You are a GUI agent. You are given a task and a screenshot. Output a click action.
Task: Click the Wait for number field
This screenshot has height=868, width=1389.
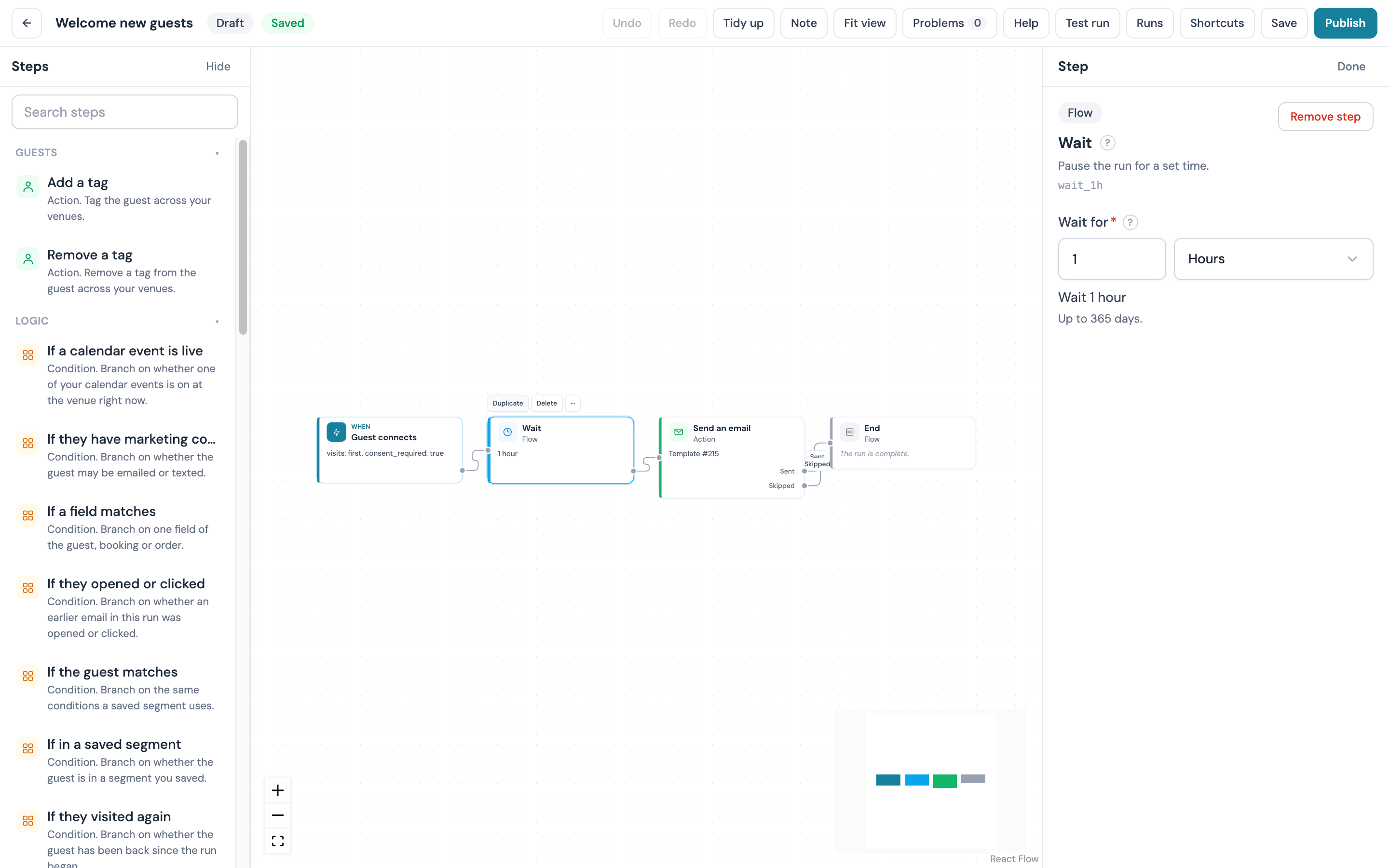point(1112,259)
